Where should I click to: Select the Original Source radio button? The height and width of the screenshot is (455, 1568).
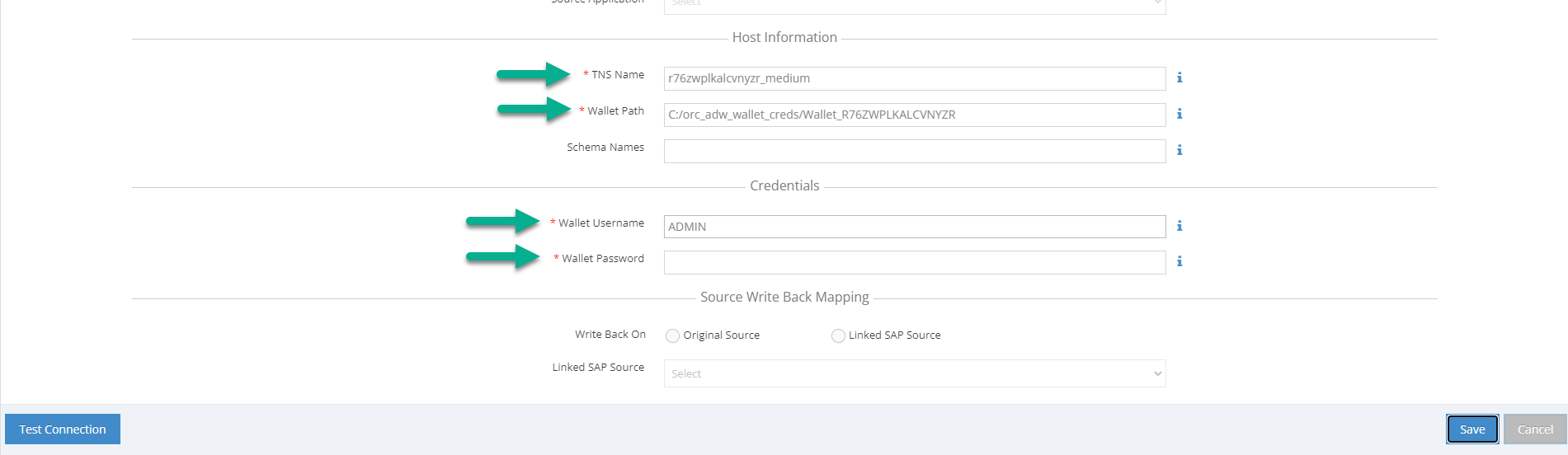673,335
